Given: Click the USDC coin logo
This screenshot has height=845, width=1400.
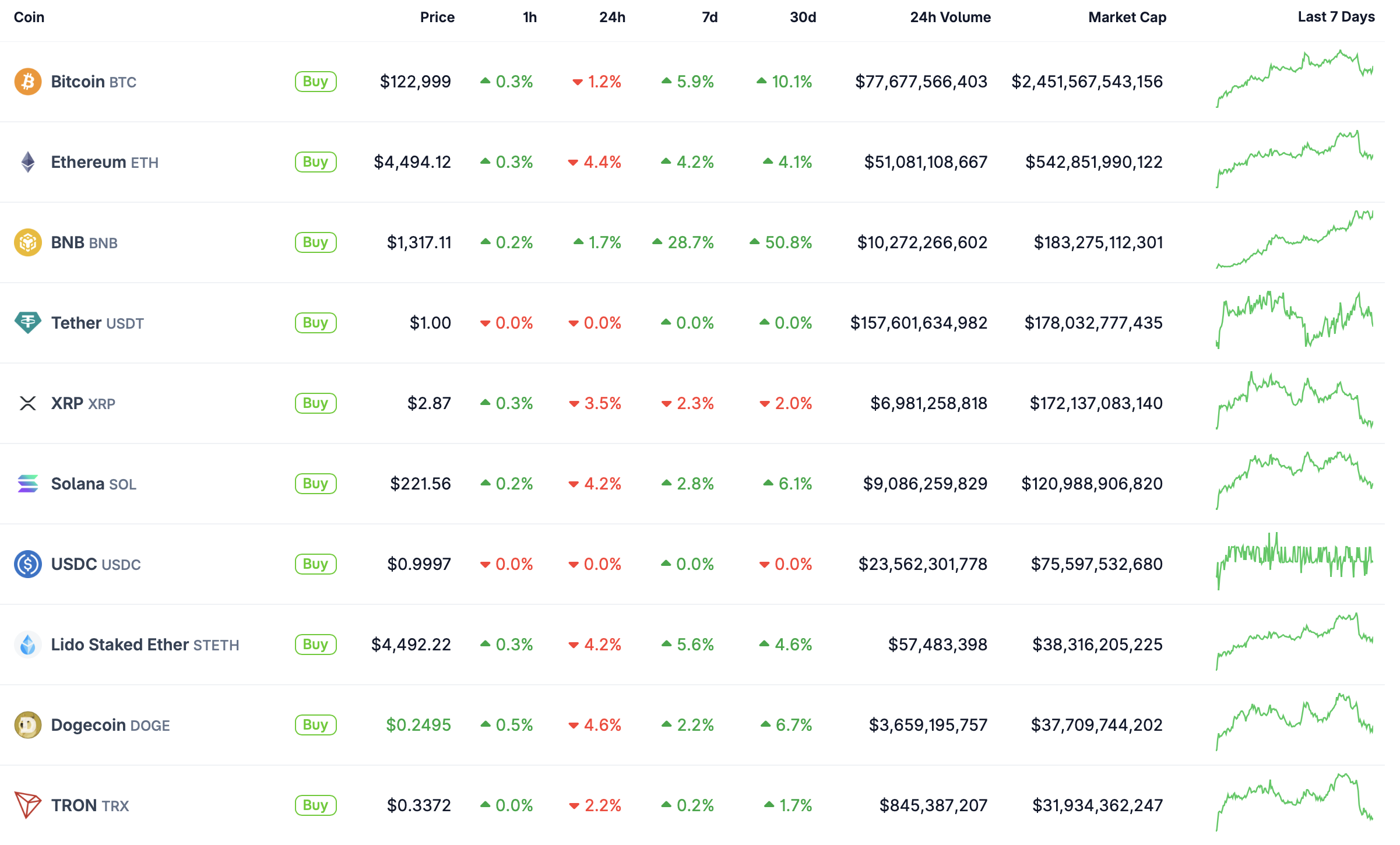Looking at the screenshot, I should pos(27,564).
